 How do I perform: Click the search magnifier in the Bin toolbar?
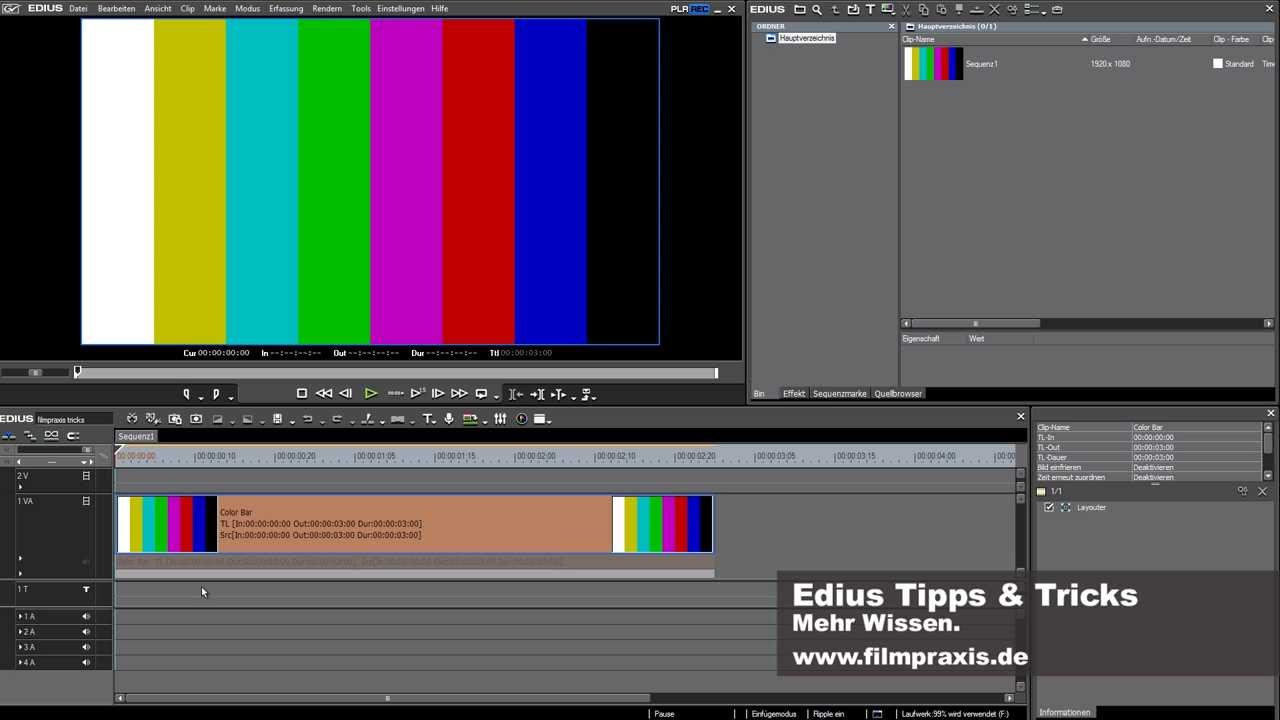coord(817,9)
